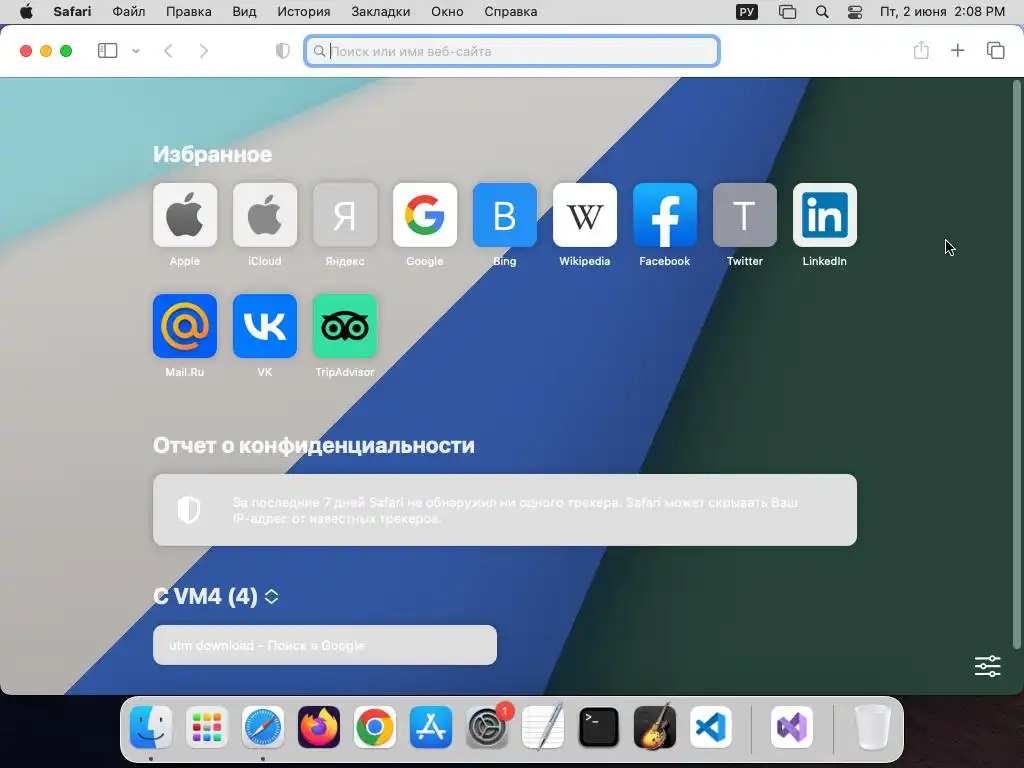Open Safari from the Dock
The width and height of the screenshot is (1024, 768).
pyautogui.click(x=263, y=727)
